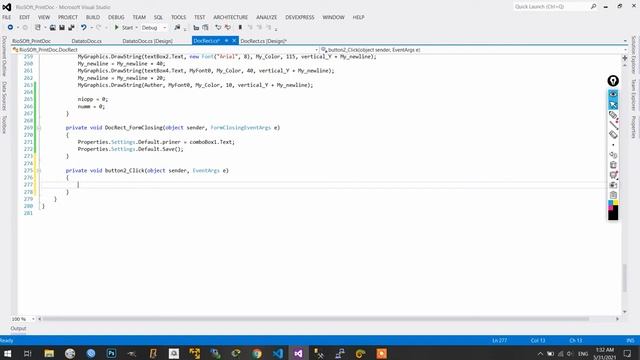Screen dimensions: 640x360
Task: Close the DocRect.cs tab
Action: [234, 41]
